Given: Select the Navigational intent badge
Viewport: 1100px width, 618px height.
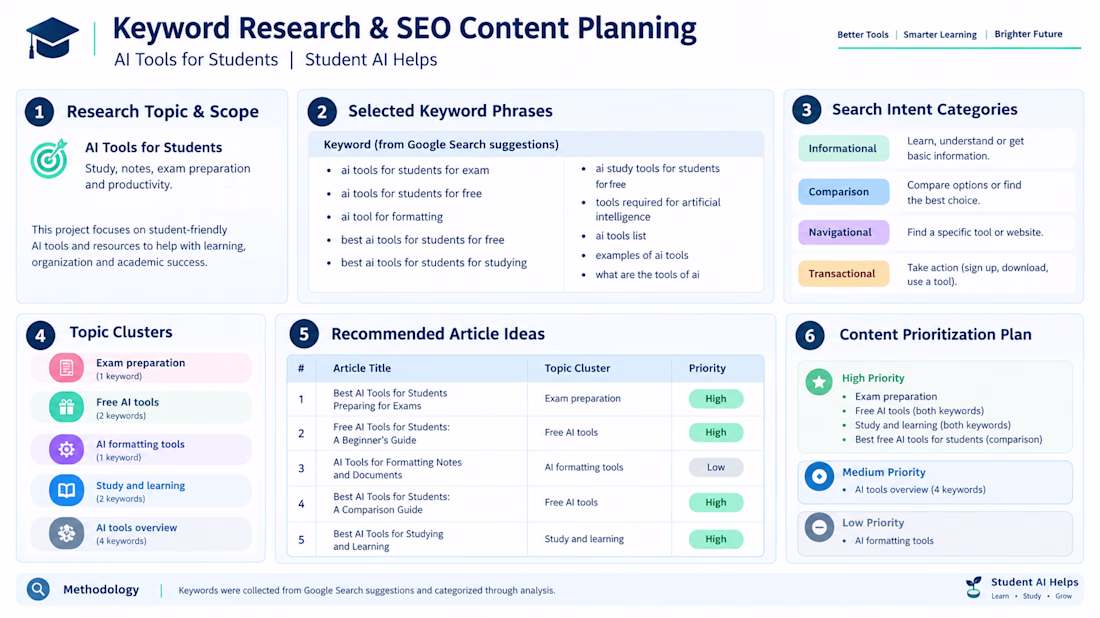Looking at the screenshot, I should (x=843, y=232).
